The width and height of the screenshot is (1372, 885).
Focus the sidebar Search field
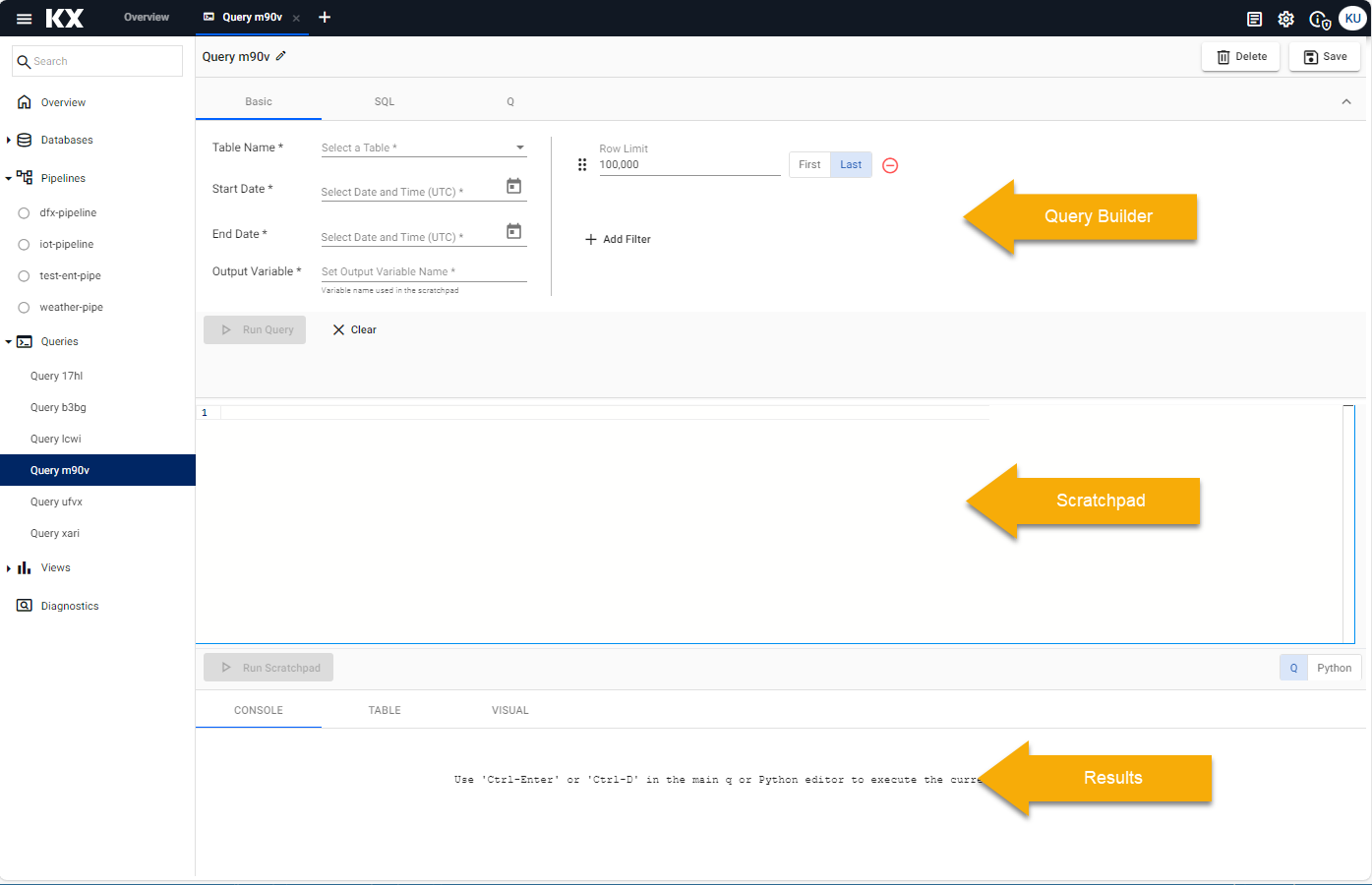click(97, 61)
